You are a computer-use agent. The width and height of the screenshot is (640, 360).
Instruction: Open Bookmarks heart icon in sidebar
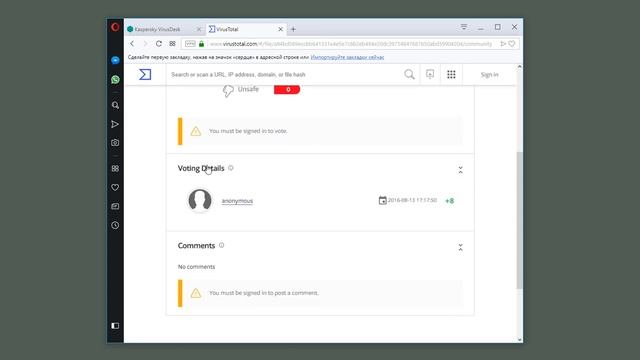coord(115,187)
